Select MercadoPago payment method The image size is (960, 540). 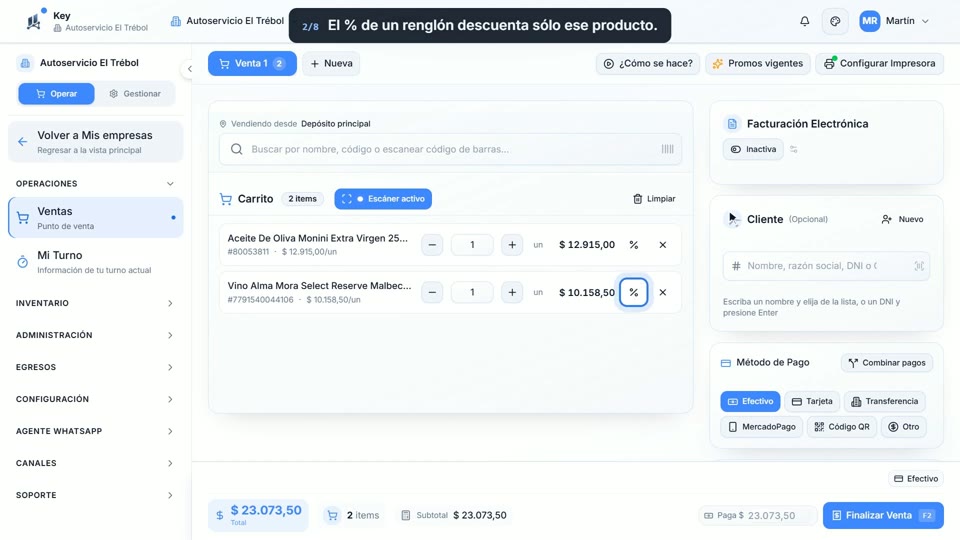762,427
